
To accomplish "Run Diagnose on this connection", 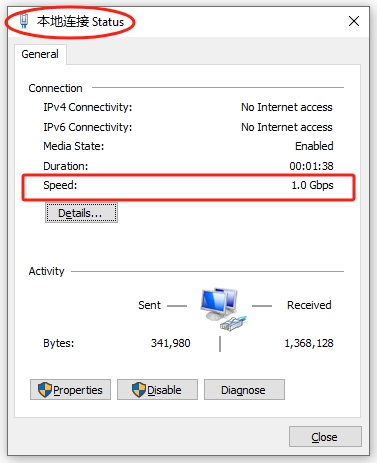I will 244,389.
